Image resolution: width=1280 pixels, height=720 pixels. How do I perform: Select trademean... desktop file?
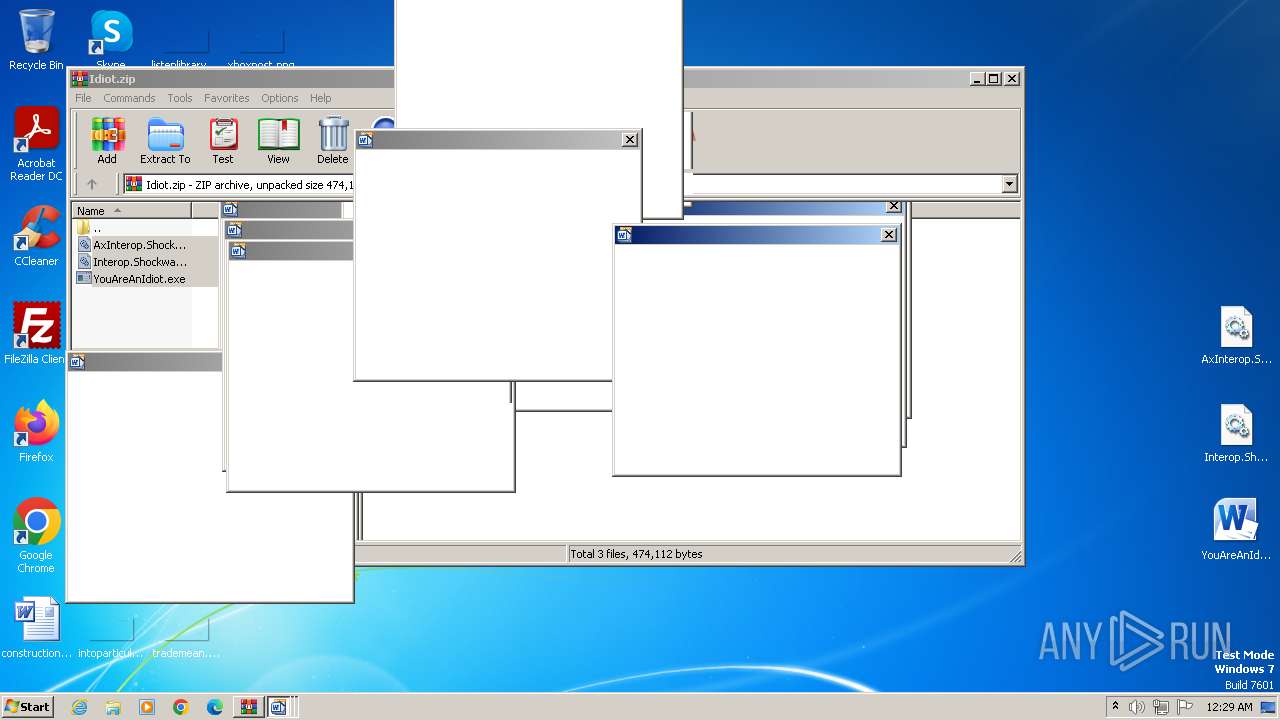(x=186, y=636)
